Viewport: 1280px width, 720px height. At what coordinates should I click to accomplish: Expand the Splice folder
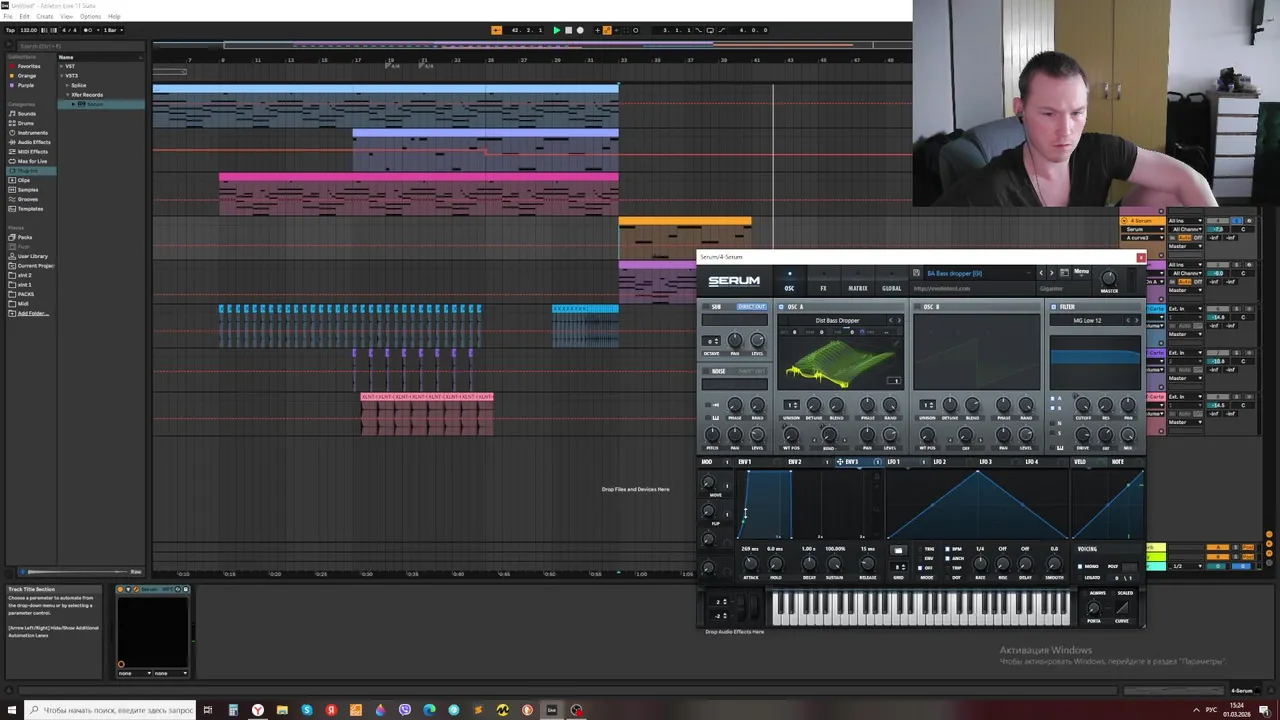tap(68, 86)
